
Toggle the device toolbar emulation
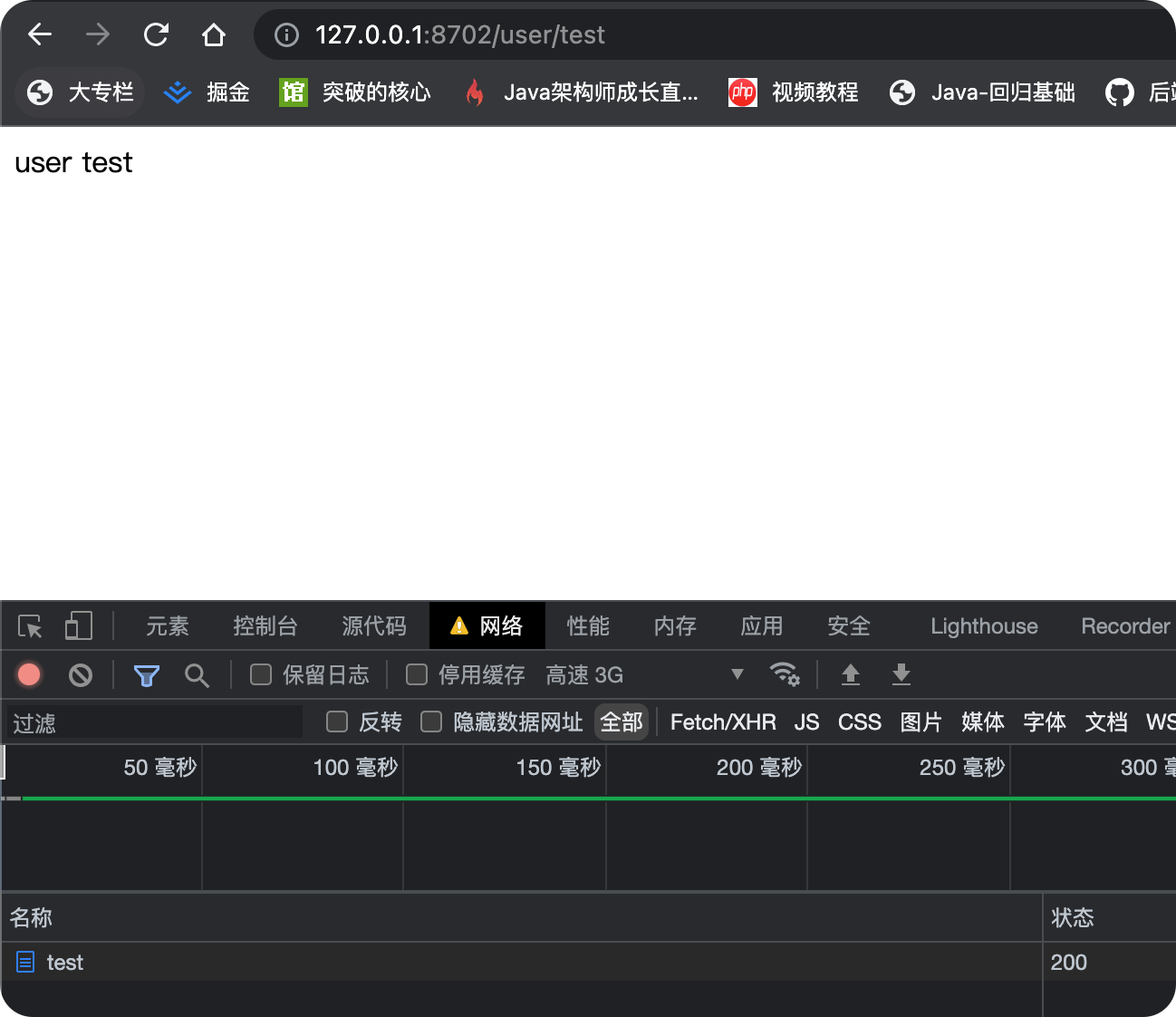pos(79,625)
